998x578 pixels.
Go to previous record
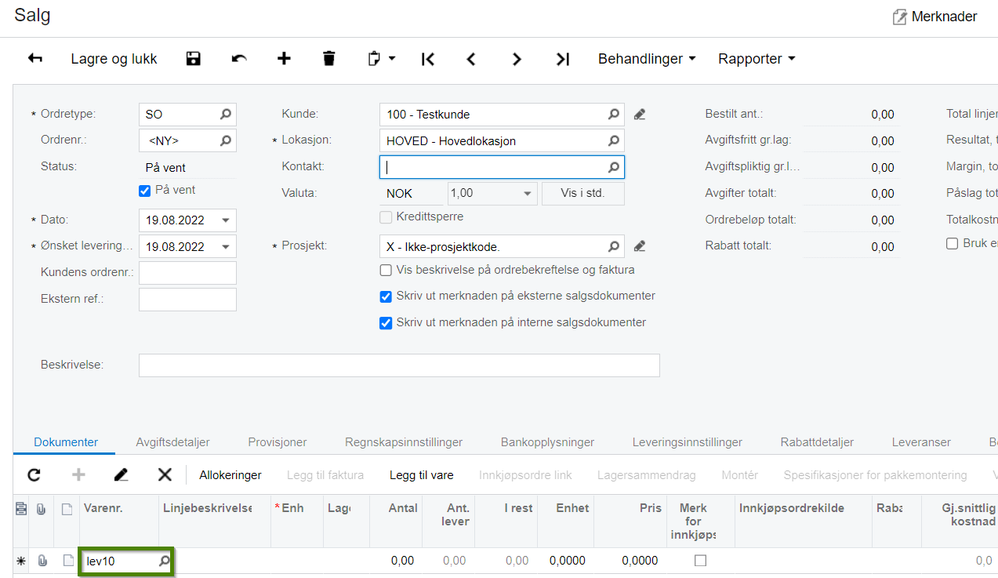pyautogui.click(x=471, y=59)
